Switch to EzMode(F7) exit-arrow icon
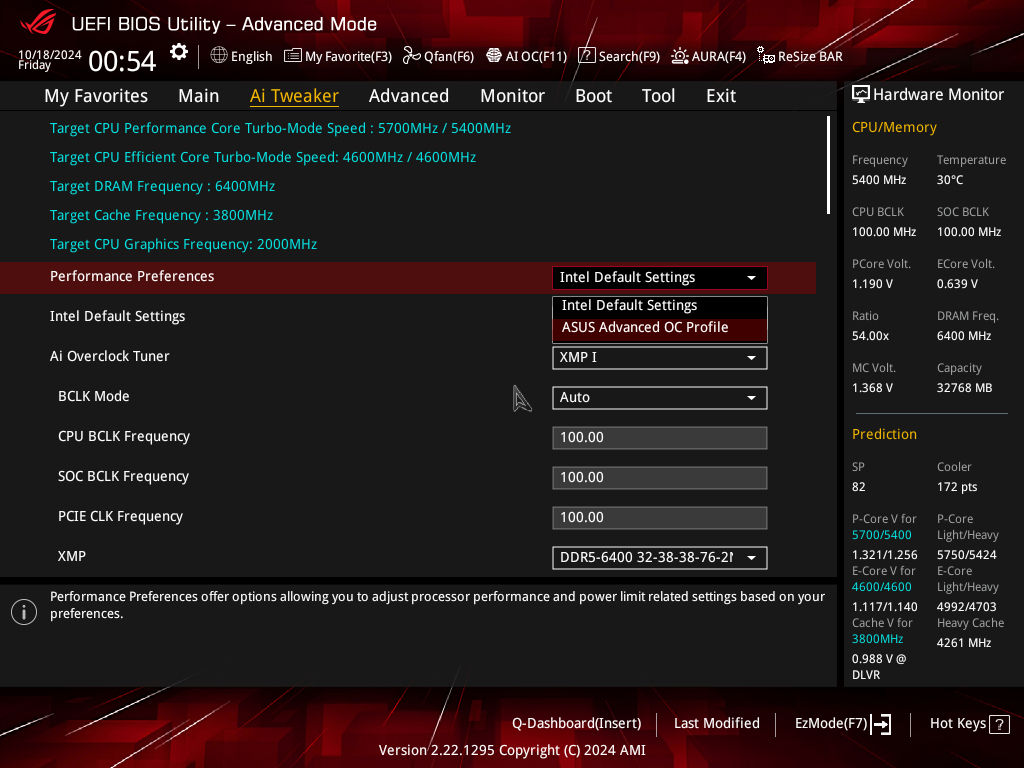Viewport: 1024px width, 768px height. point(881,724)
